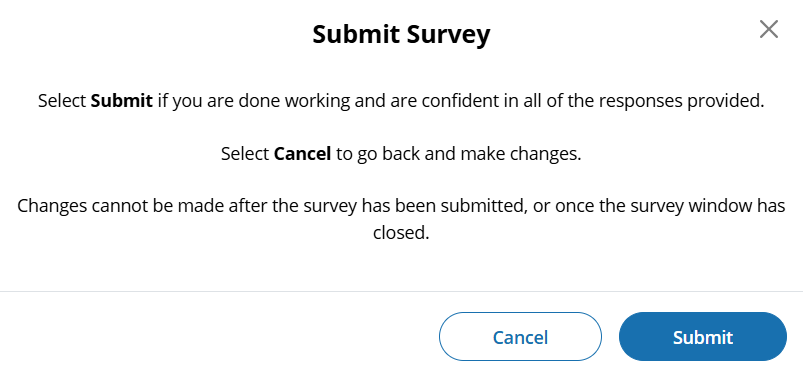Viewport: 803px width, 379px height.
Task: Click the horizontal divider above the buttons
Action: 402,291
